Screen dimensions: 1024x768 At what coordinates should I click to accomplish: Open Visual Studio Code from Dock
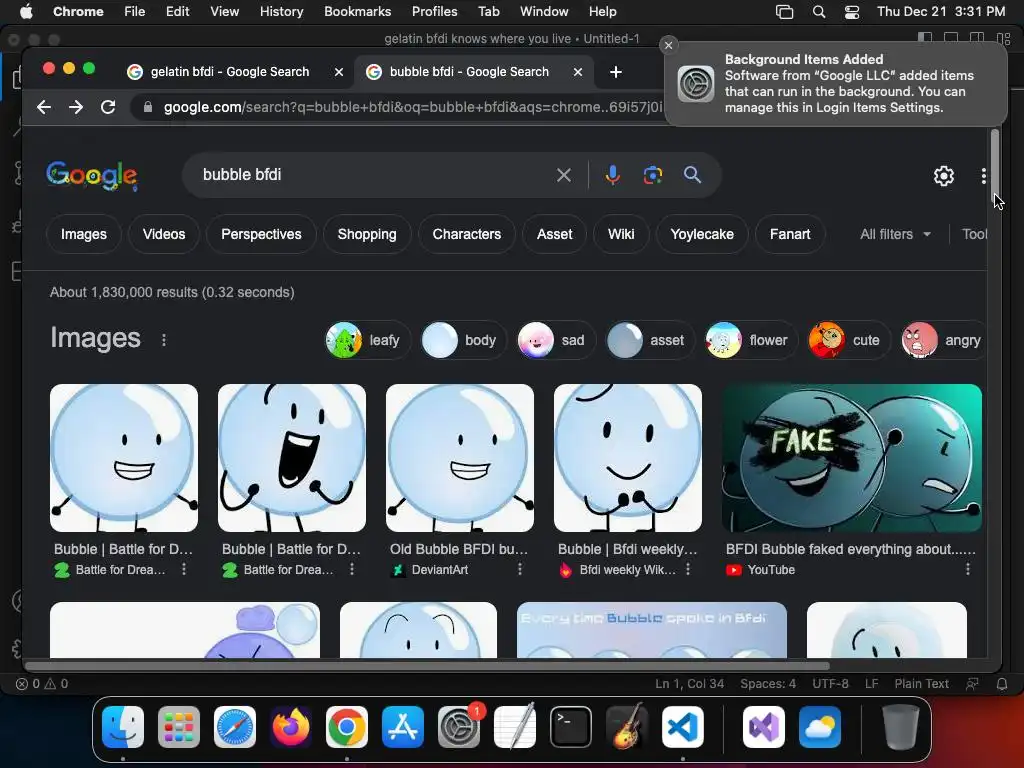point(683,727)
